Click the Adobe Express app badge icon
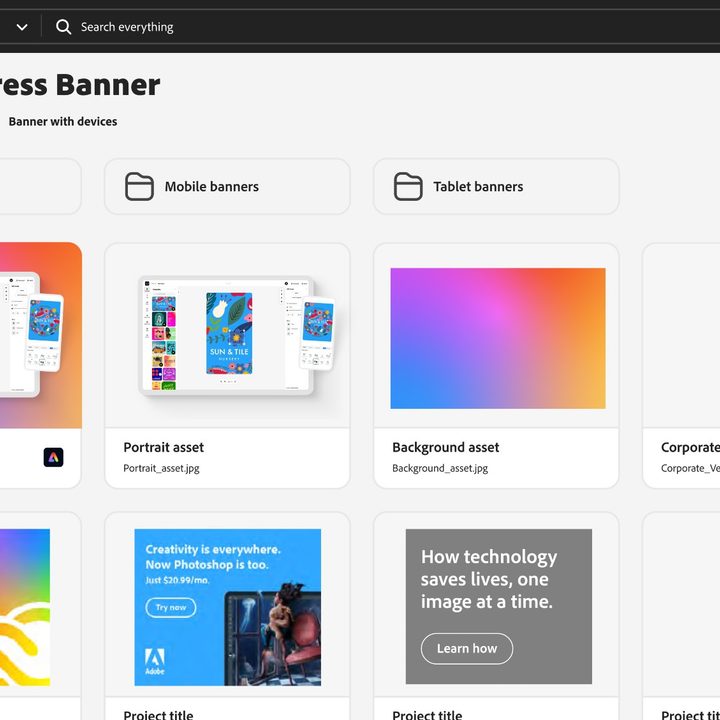 53,457
